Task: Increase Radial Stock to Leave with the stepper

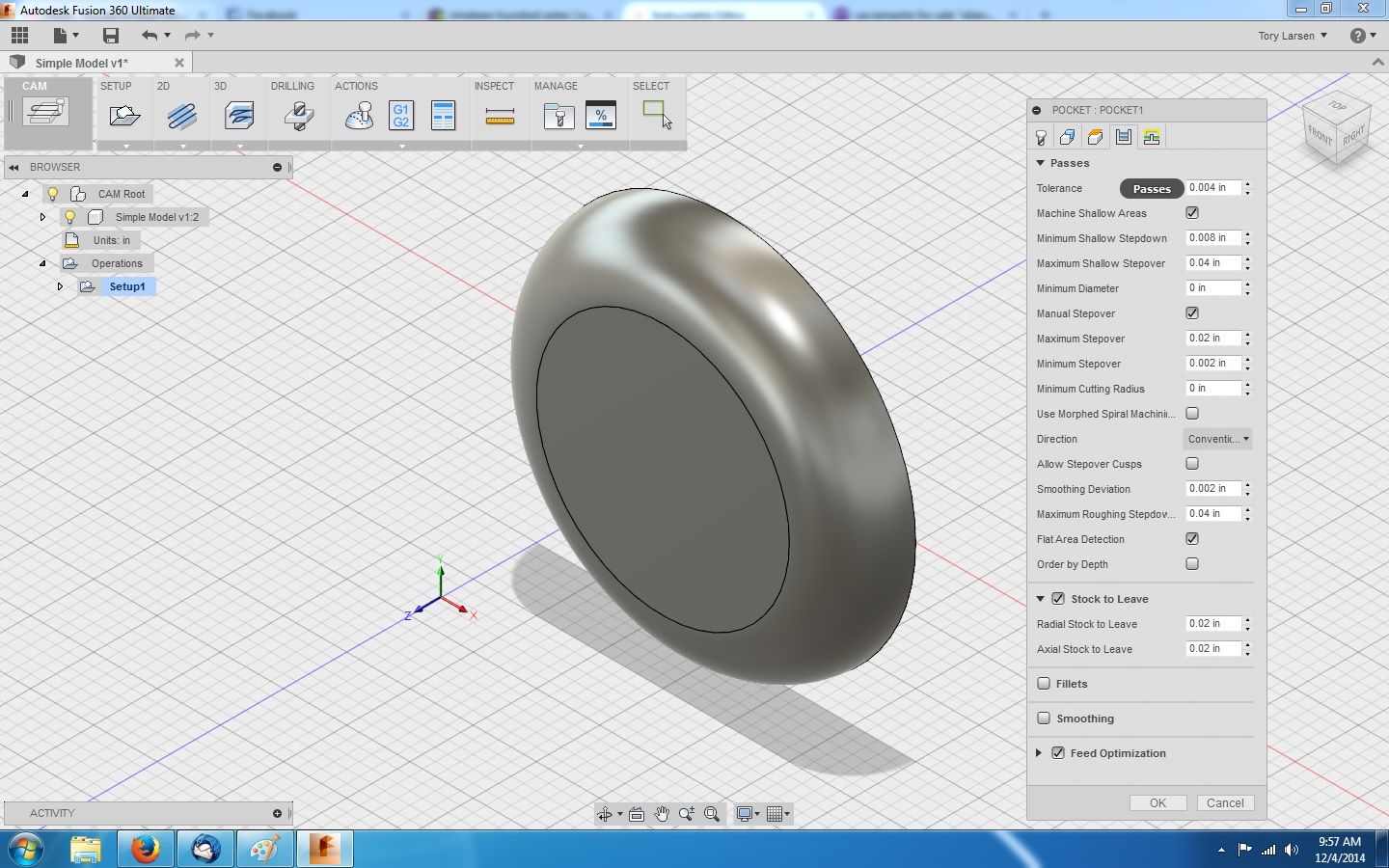Action: pyautogui.click(x=1246, y=620)
